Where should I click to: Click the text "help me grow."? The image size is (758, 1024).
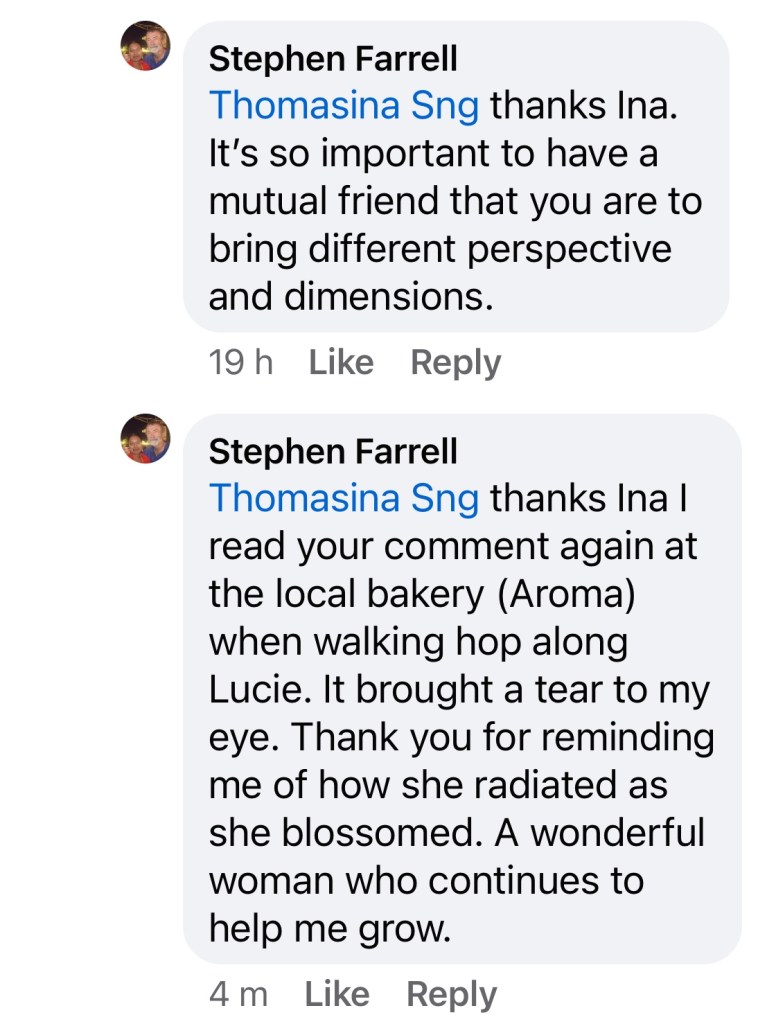[331, 929]
